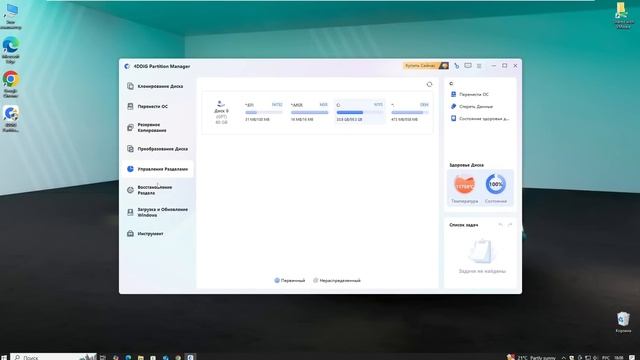Select the MSR partition block
The image size is (640, 360).
(309, 112)
